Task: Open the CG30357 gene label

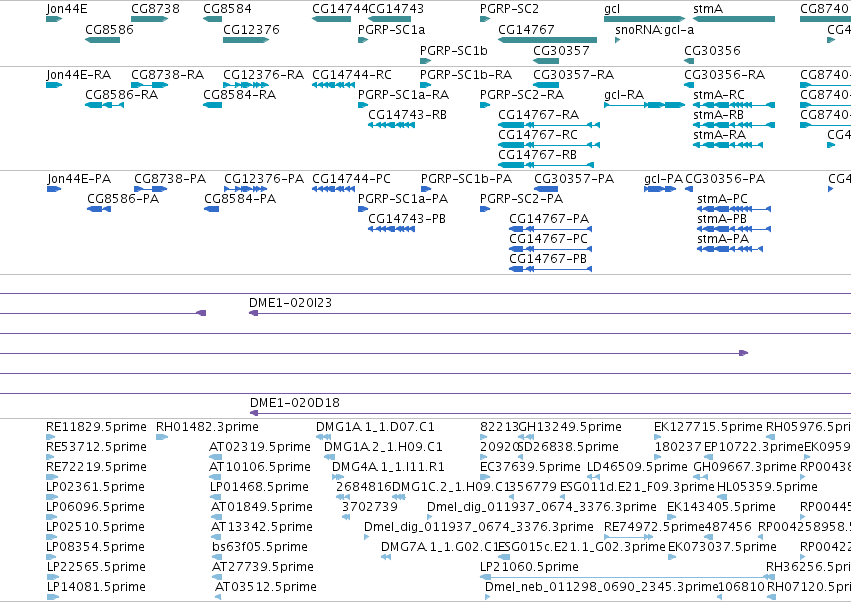Action: click(x=561, y=50)
